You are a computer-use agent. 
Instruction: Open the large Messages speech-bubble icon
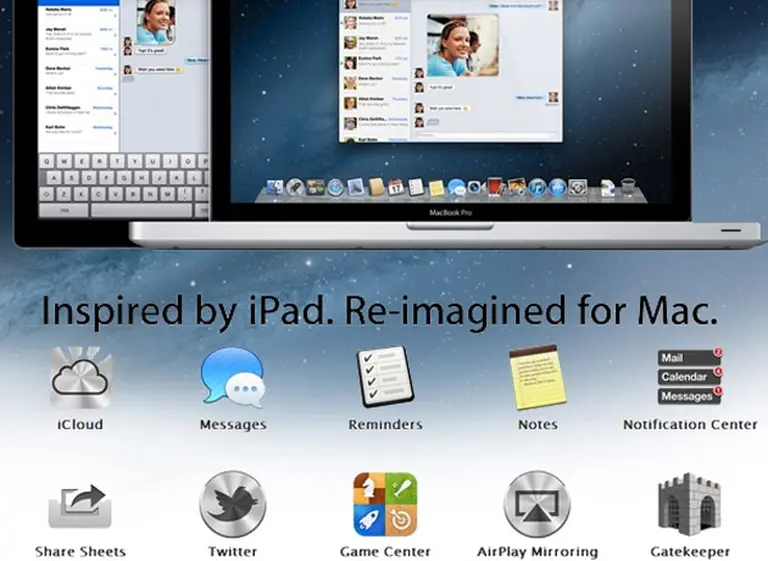(x=233, y=377)
